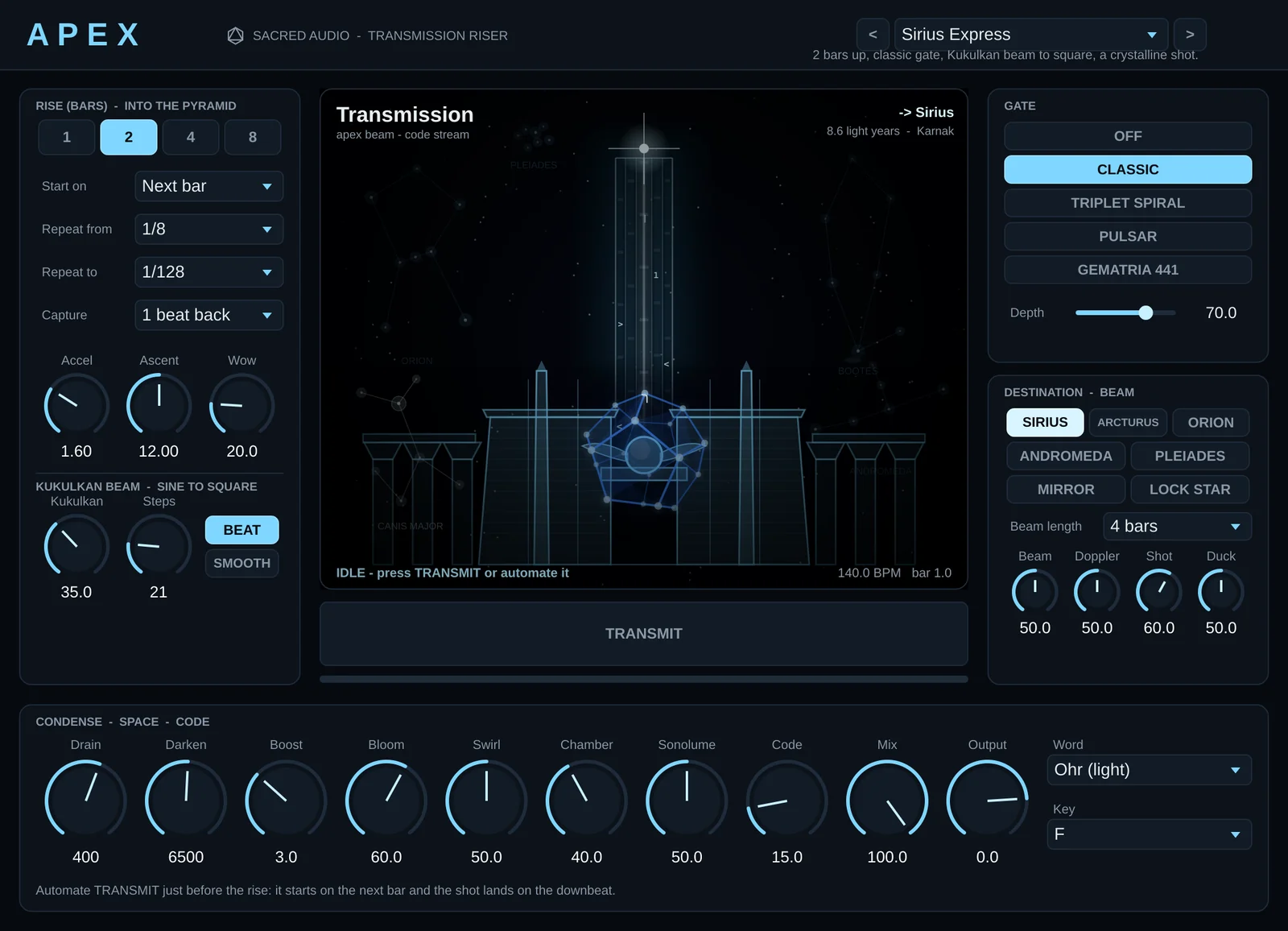This screenshot has height=931, width=1288.
Task: Click the Drain knob
Action: (85, 801)
